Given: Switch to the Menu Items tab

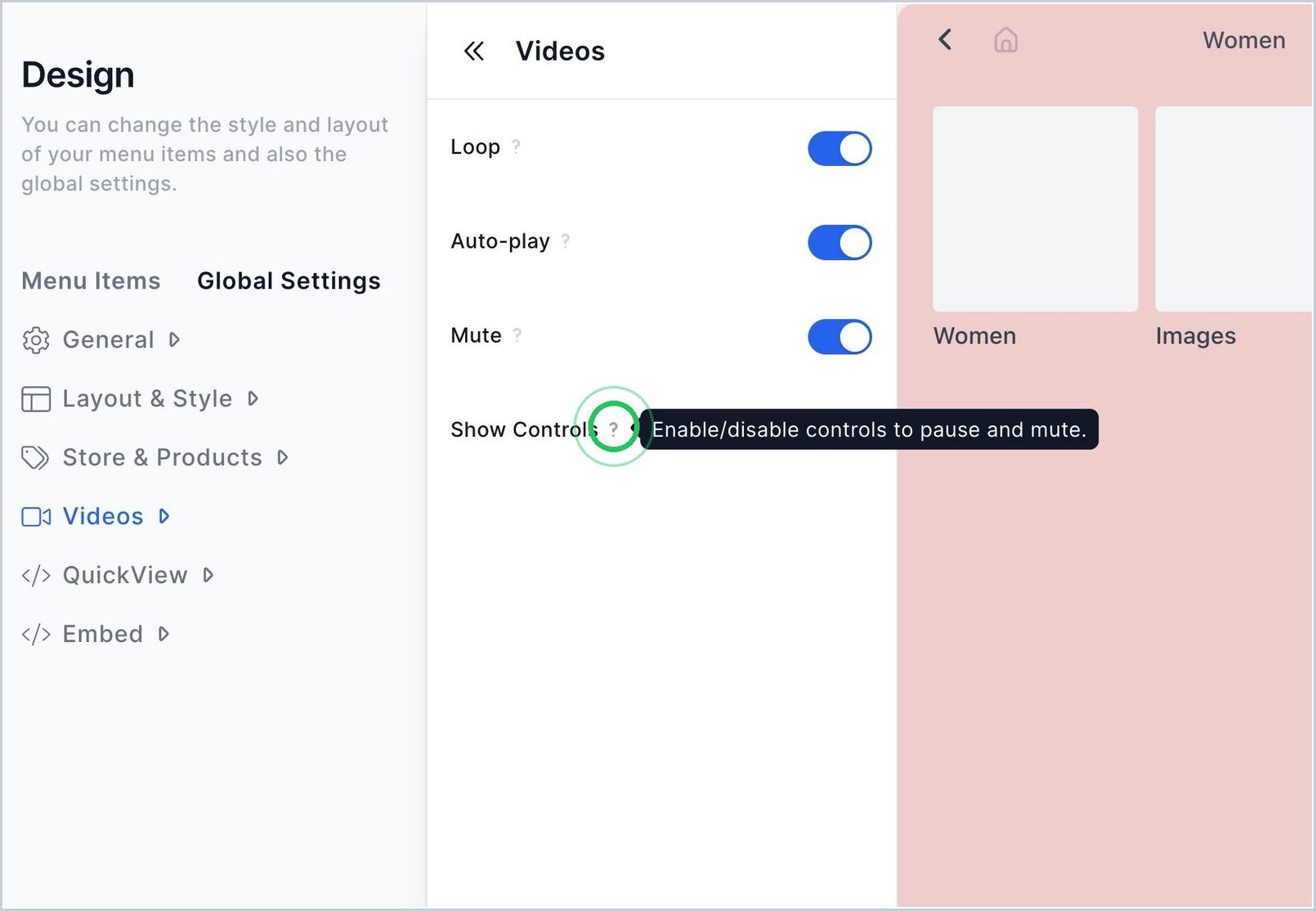Looking at the screenshot, I should click(91, 280).
